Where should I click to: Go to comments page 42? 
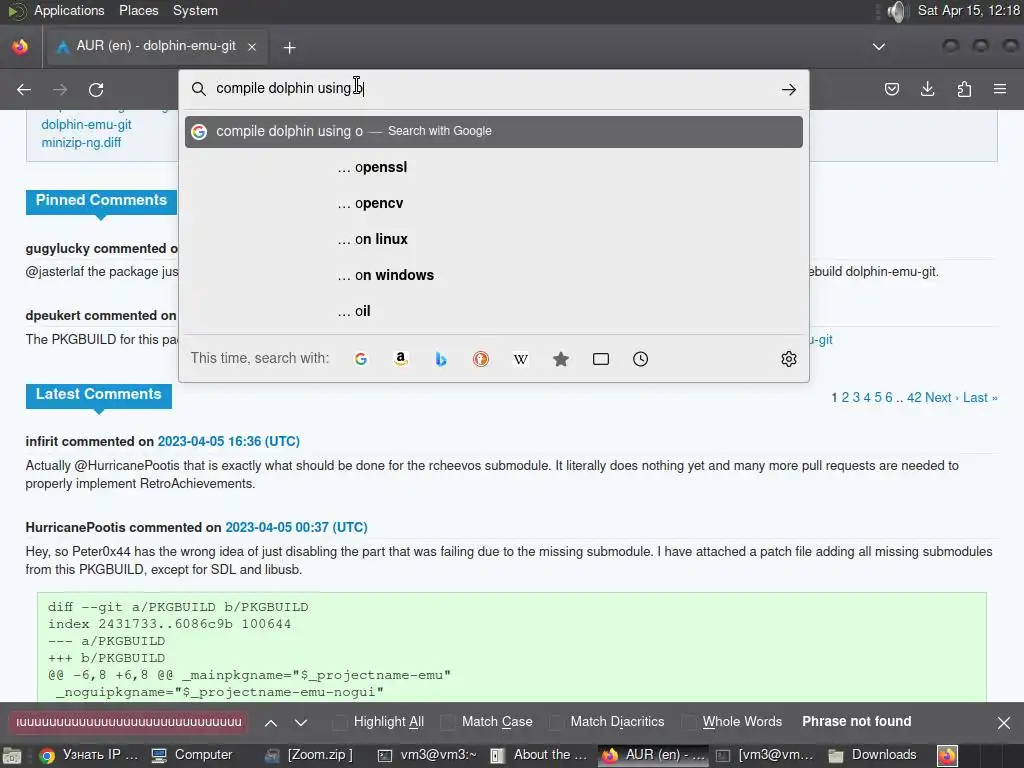click(914, 398)
